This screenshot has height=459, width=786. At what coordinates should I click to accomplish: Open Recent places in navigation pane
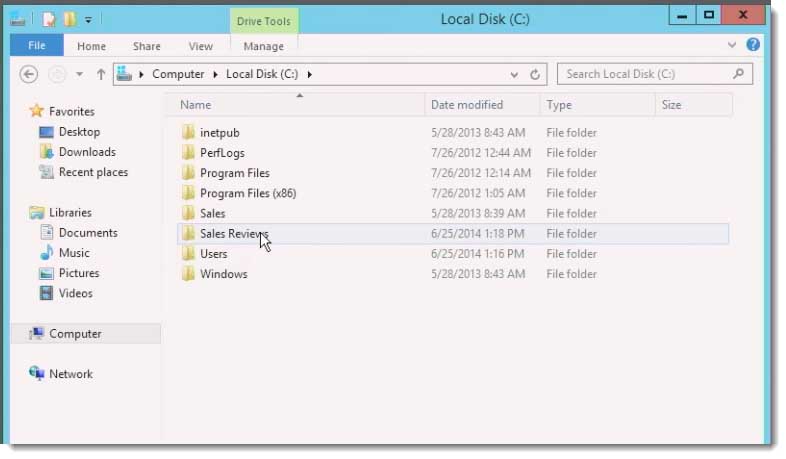click(x=93, y=172)
